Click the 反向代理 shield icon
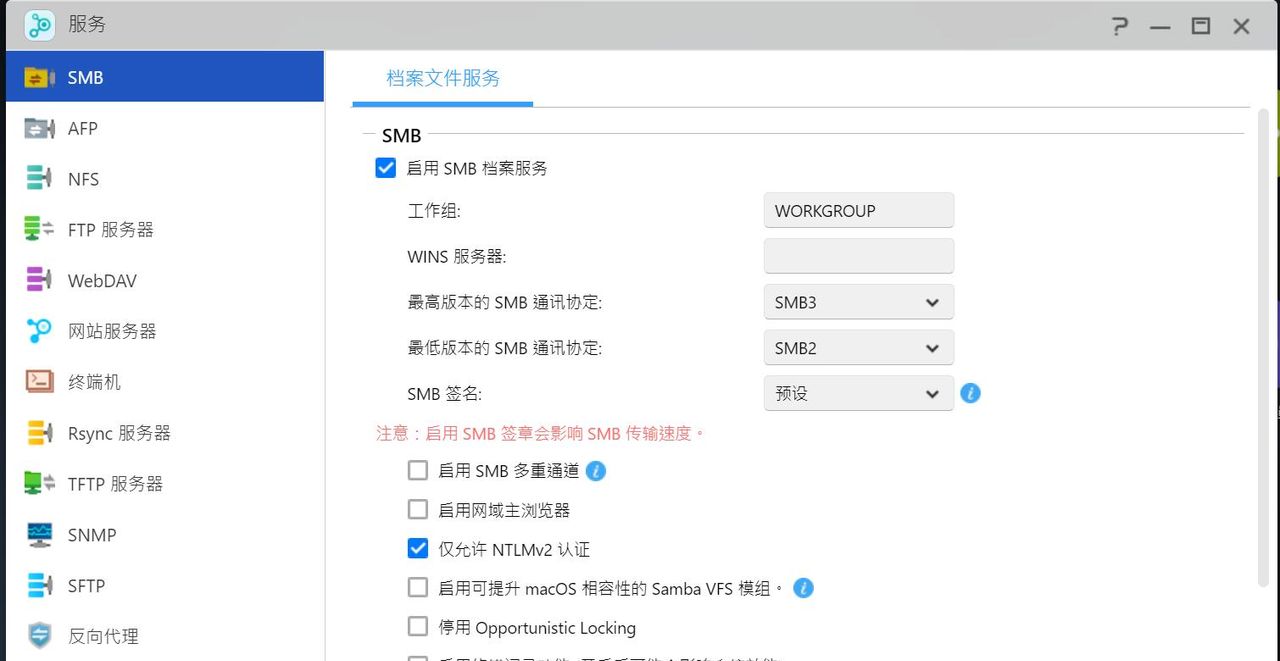 [x=39, y=635]
